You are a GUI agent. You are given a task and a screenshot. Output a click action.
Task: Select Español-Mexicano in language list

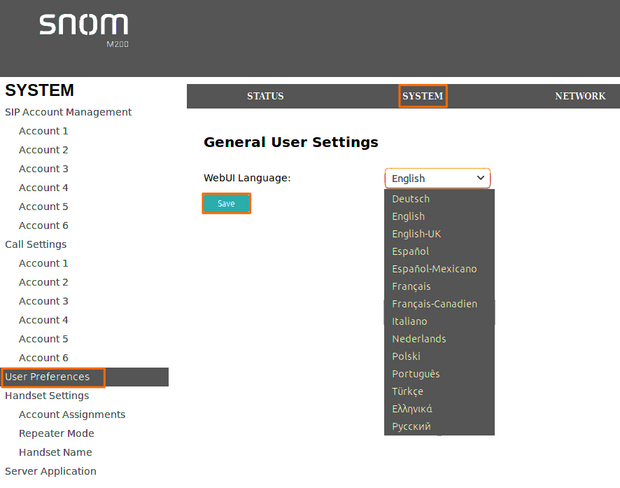pos(434,269)
